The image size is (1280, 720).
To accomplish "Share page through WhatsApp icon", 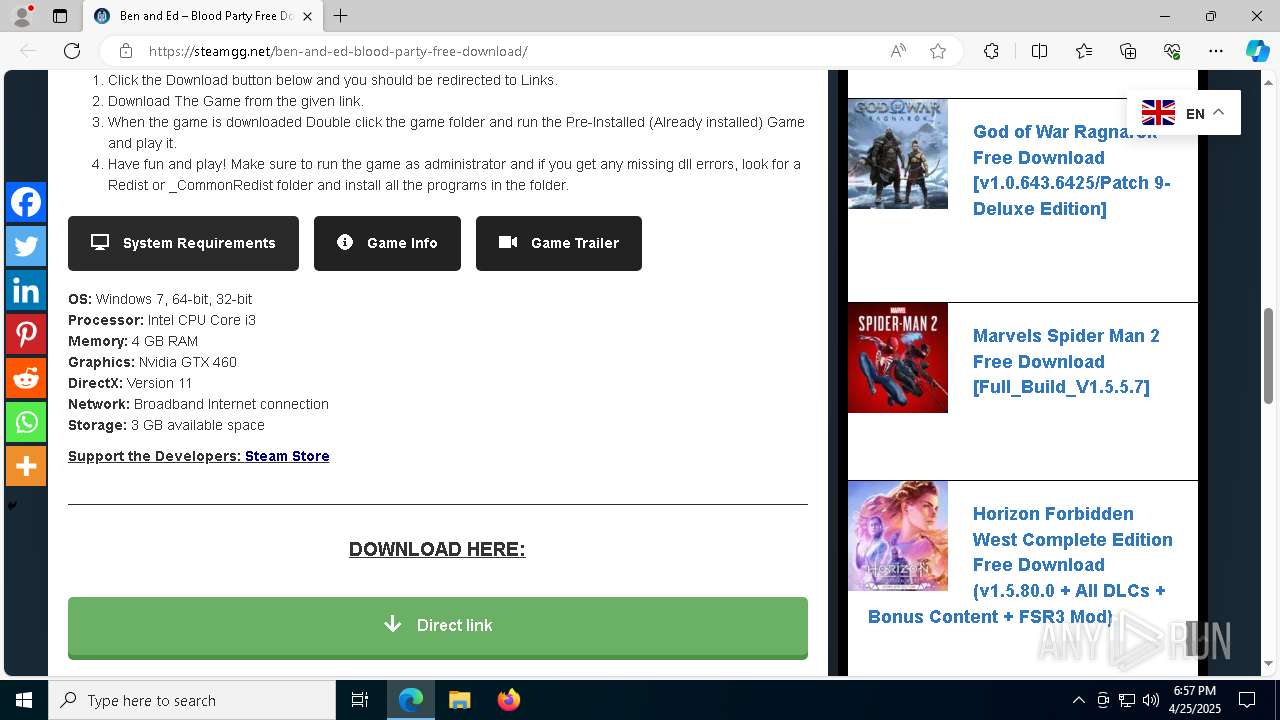I will 26,422.
